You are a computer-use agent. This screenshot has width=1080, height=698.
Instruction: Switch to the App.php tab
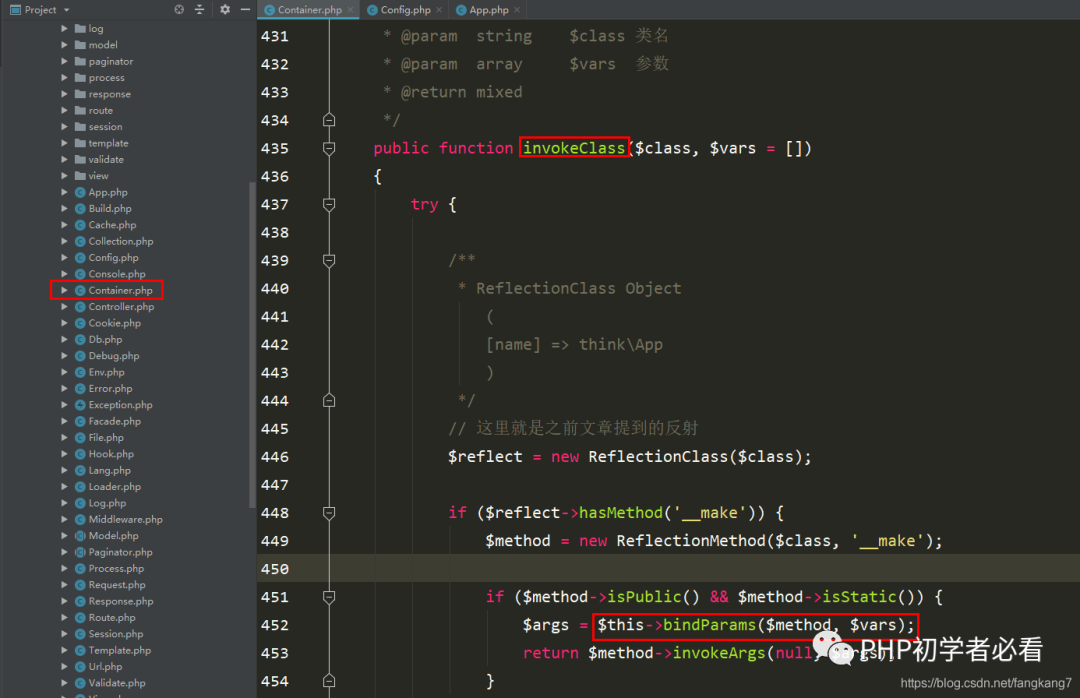(x=488, y=10)
